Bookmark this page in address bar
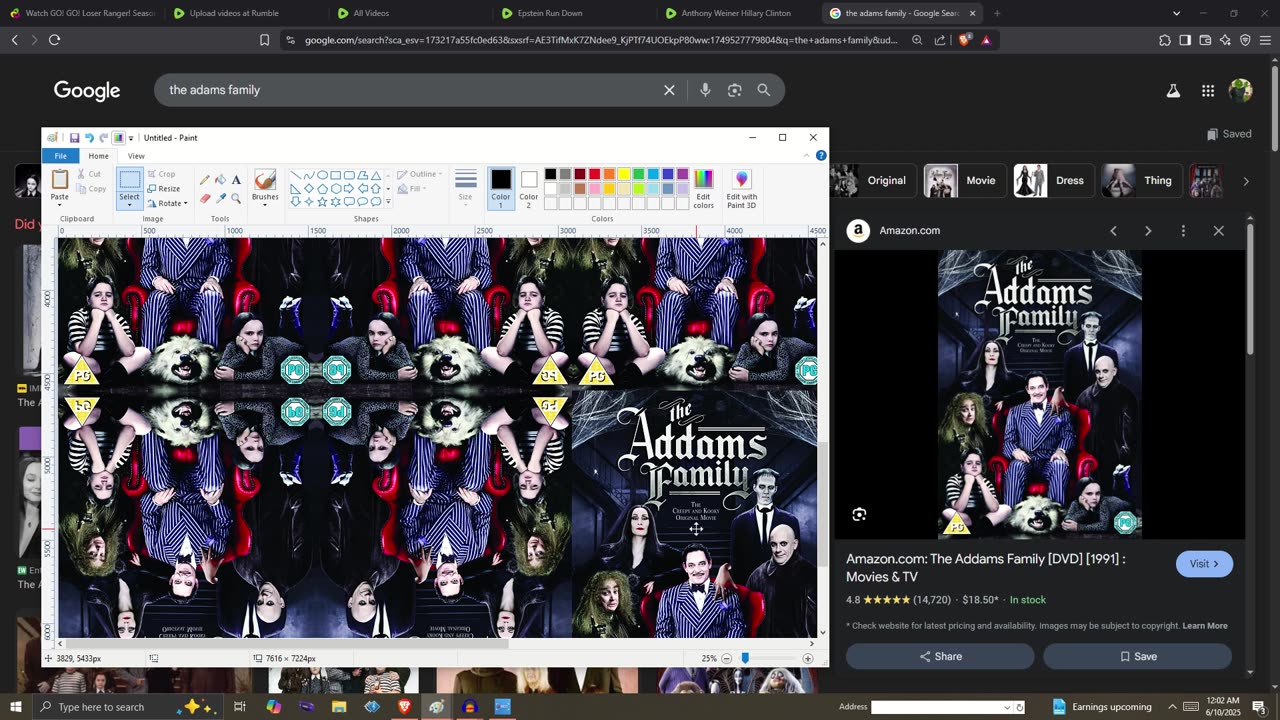The image size is (1280, 720). [x=264, y=40]
